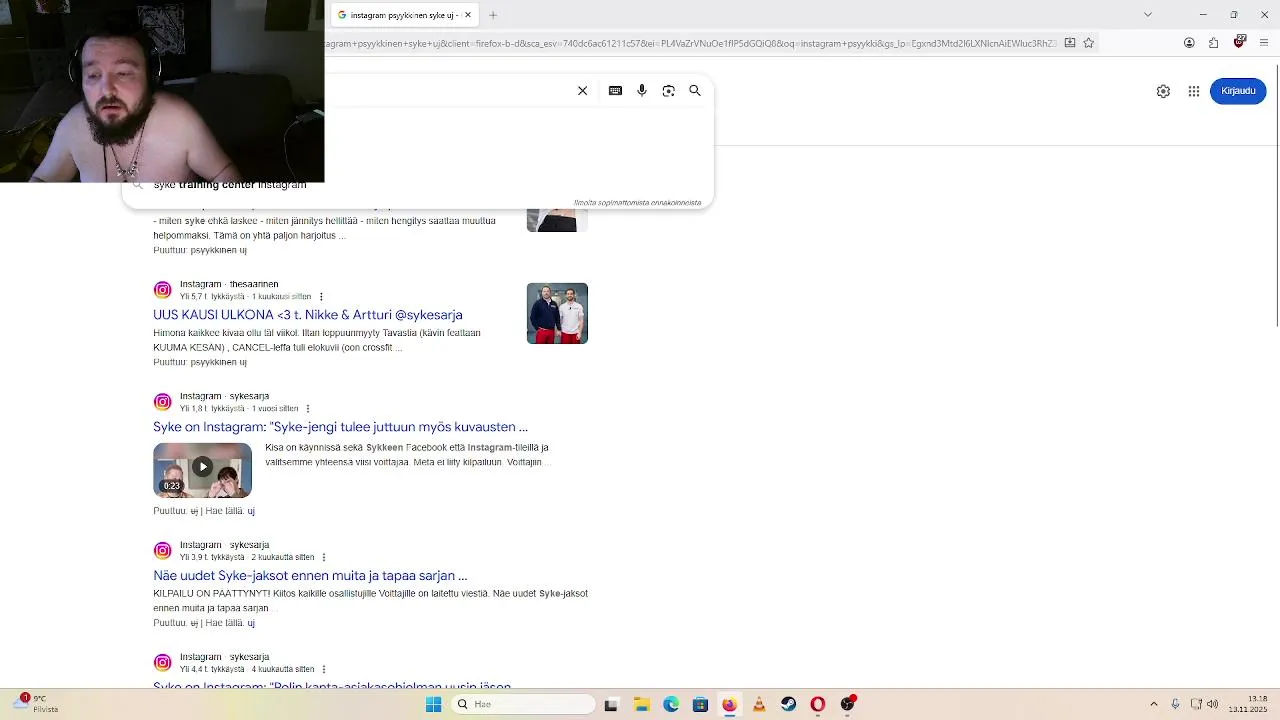
Task: Open search by image camera icon
Action: pyautogui.click(x=669, y=91)
